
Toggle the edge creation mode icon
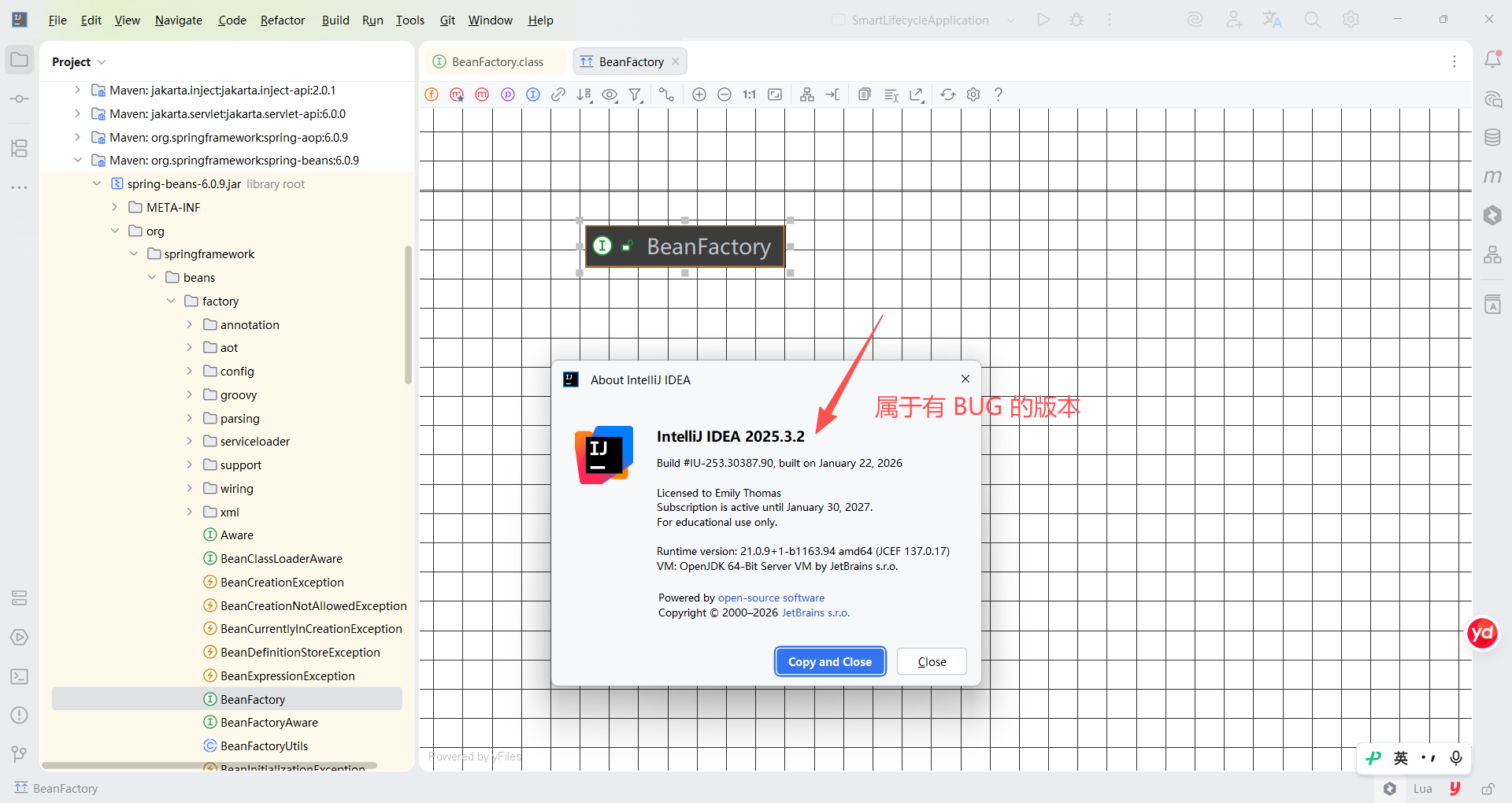click(x=667, y=94)
